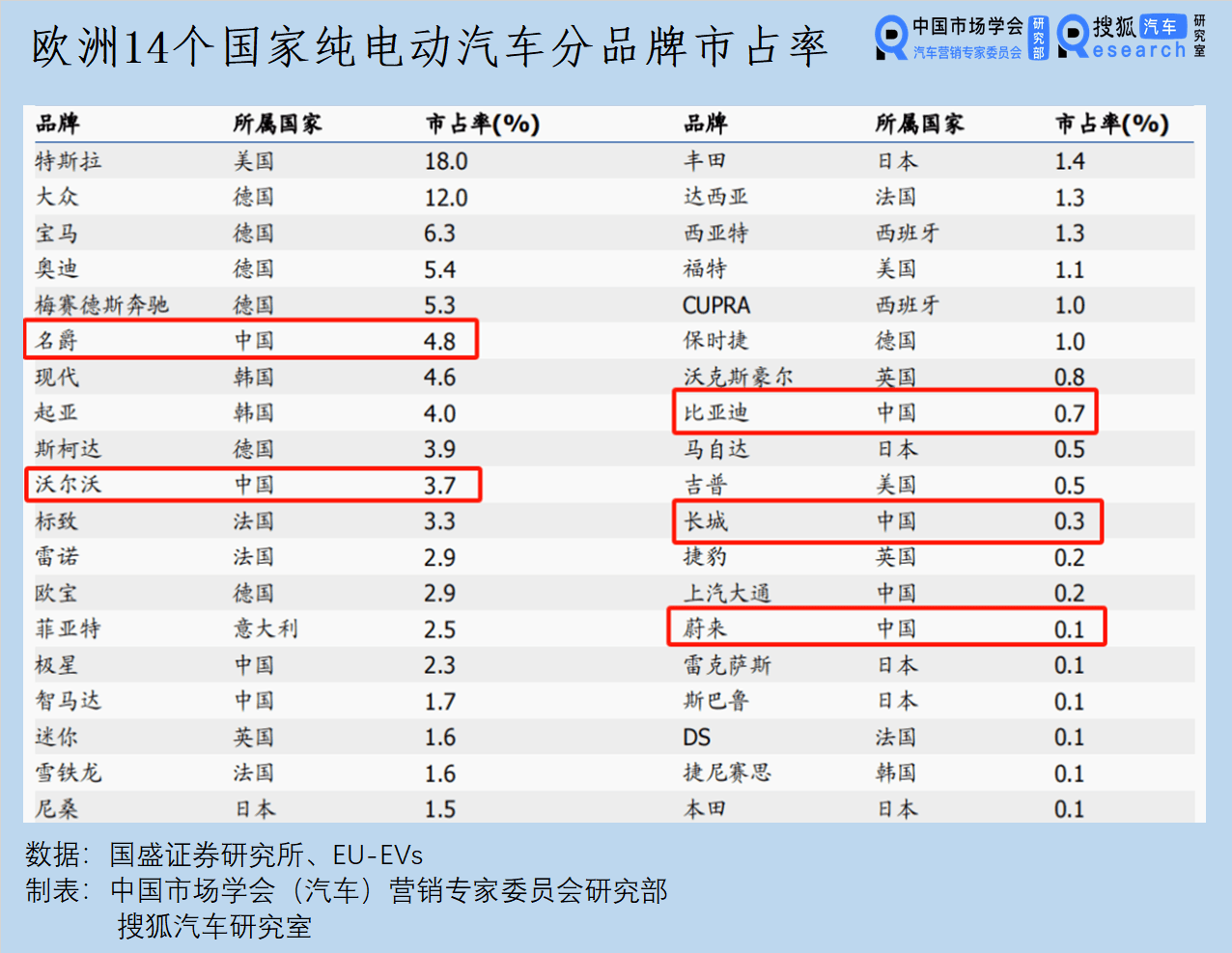The image size is (1232, 953).
Task: Click the brand cell 标致
Action: [57, 520]
